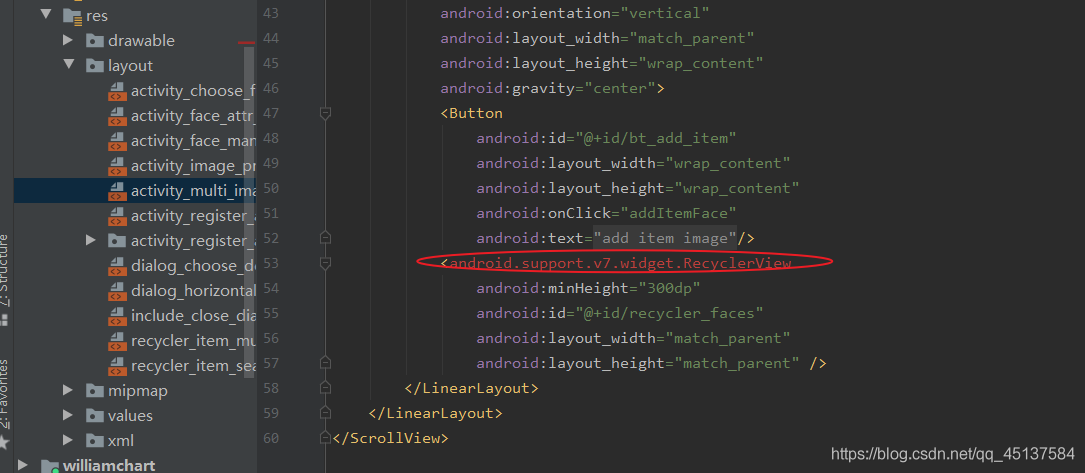Fold the RecyclerView tag at line 53

click(325, 263)
